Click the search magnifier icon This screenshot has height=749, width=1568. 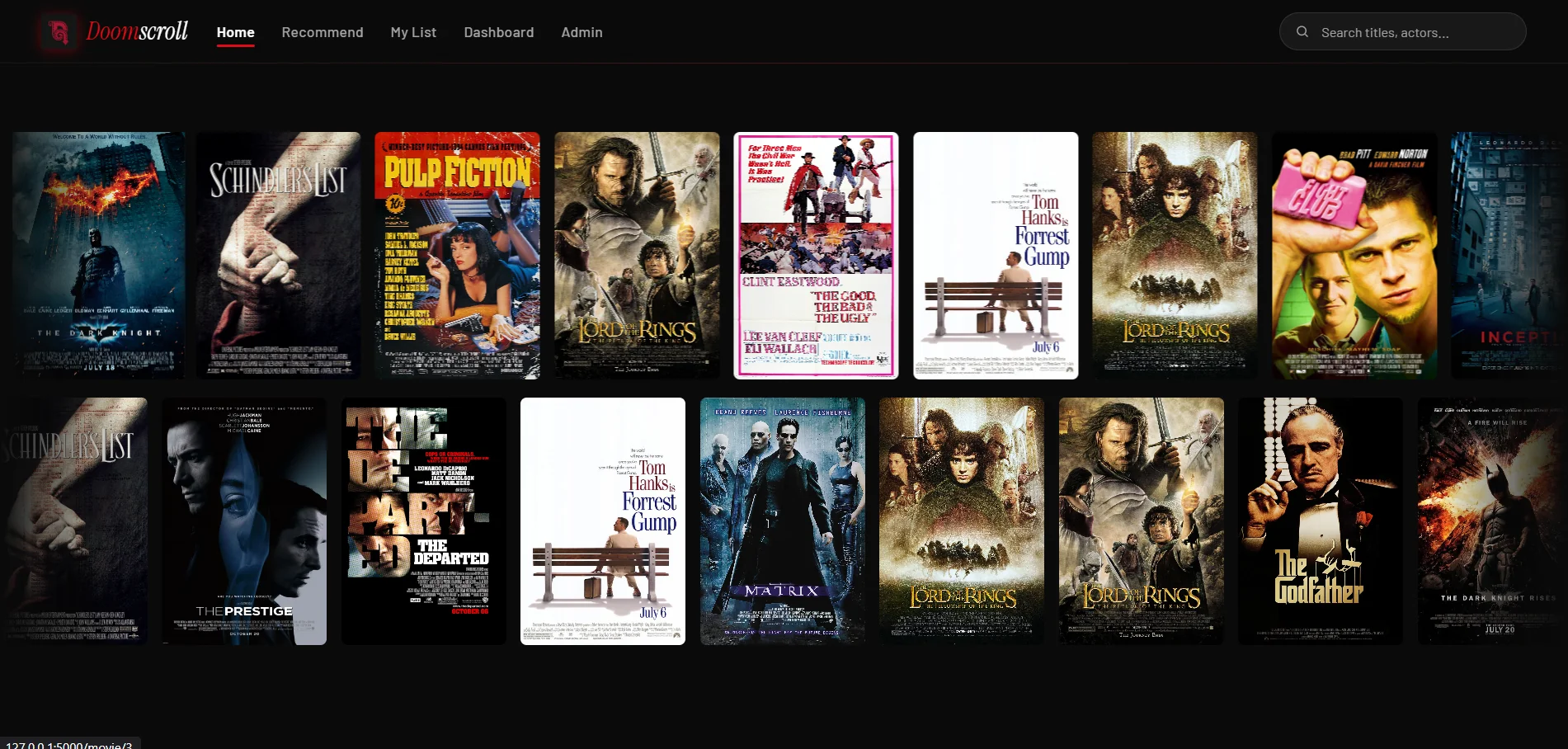[x=1302, y=31]
